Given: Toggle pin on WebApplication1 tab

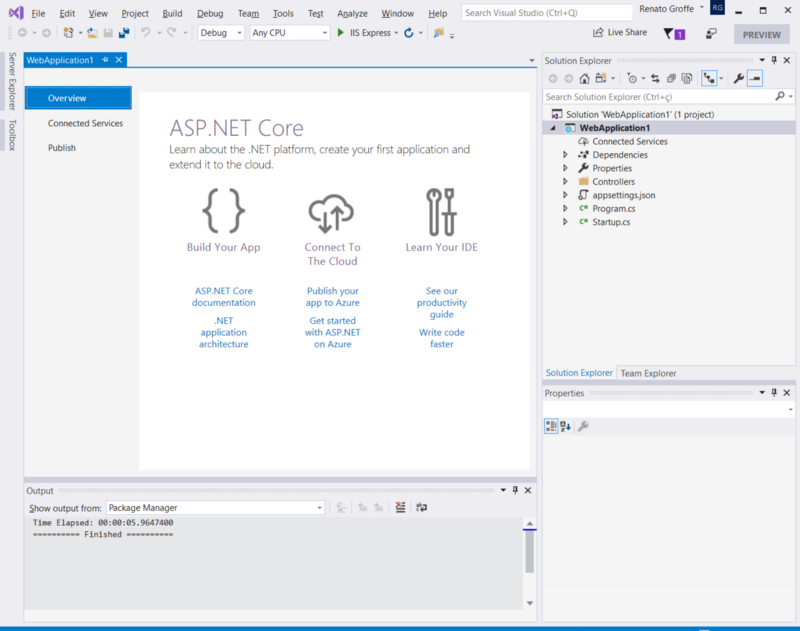Looking at the screenshot, I should (105, 60).
